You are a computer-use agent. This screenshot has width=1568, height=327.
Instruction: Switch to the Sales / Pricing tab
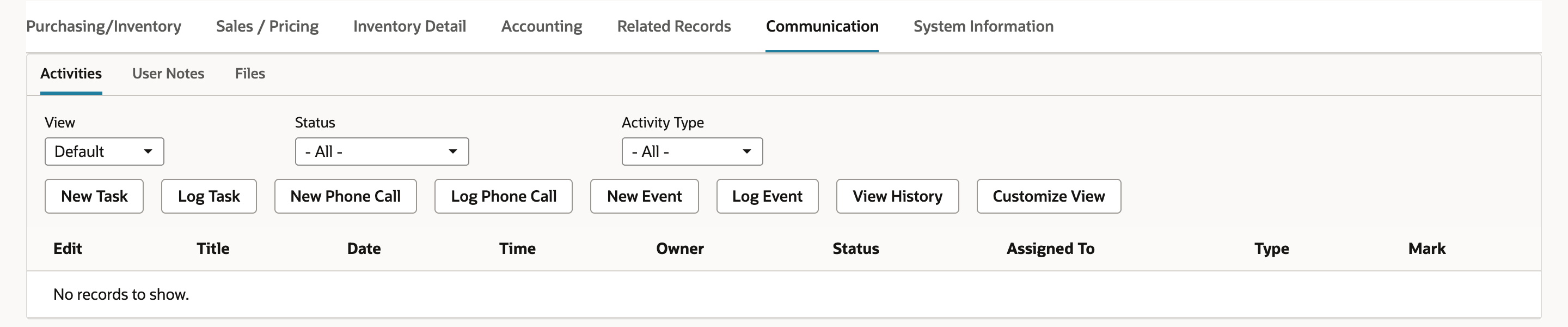[267, 26]
